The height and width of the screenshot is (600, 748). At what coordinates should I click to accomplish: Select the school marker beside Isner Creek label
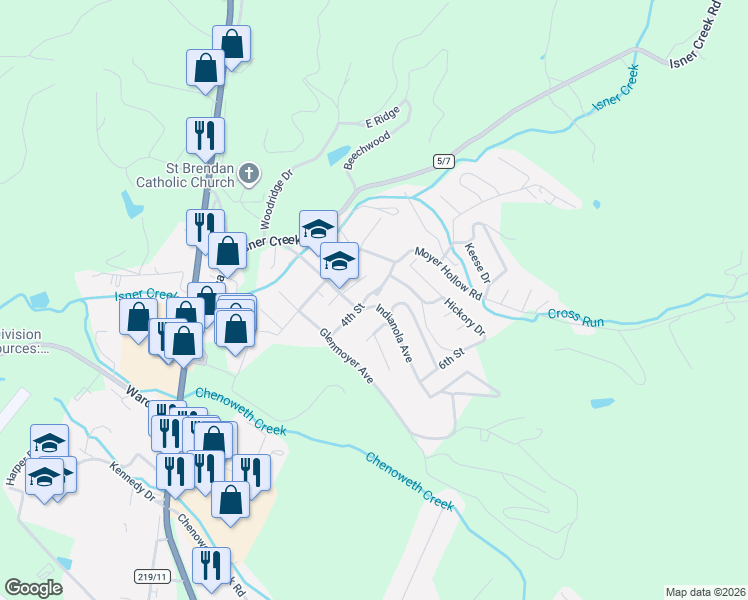tap(318, 233)
